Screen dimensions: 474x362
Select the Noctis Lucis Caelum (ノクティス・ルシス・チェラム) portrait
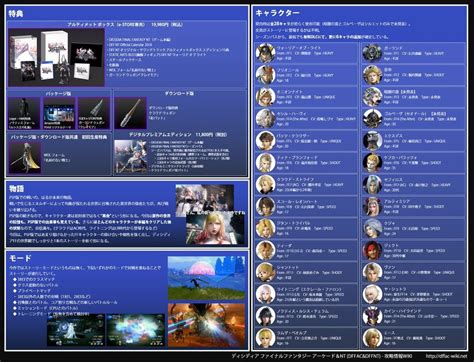click(265, 316)
